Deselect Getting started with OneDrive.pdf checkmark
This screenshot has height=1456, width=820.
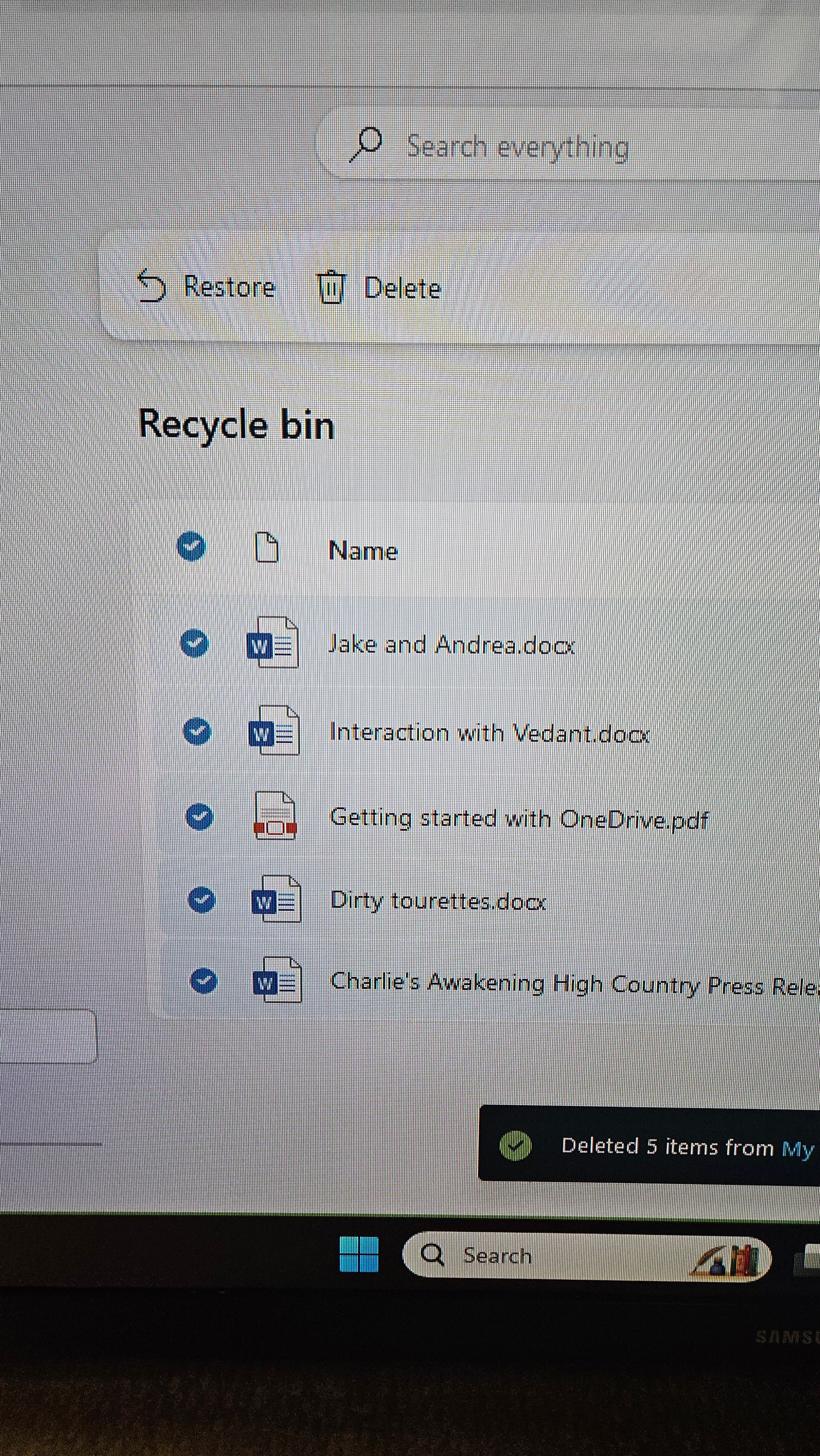200,817
